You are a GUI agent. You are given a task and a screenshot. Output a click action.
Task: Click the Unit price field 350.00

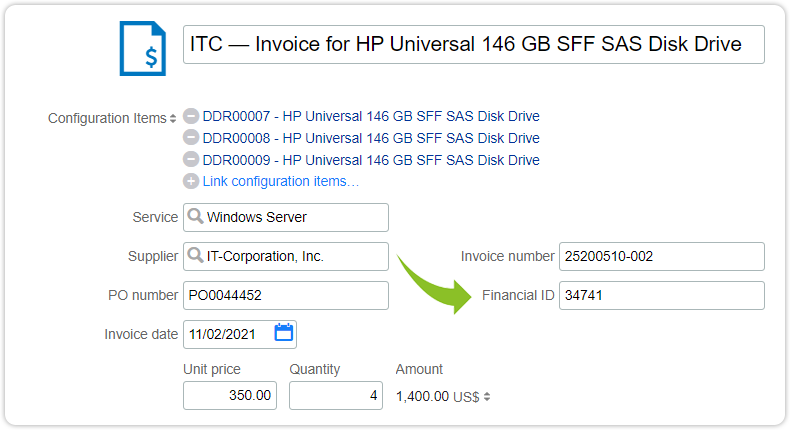coord(230,395)
